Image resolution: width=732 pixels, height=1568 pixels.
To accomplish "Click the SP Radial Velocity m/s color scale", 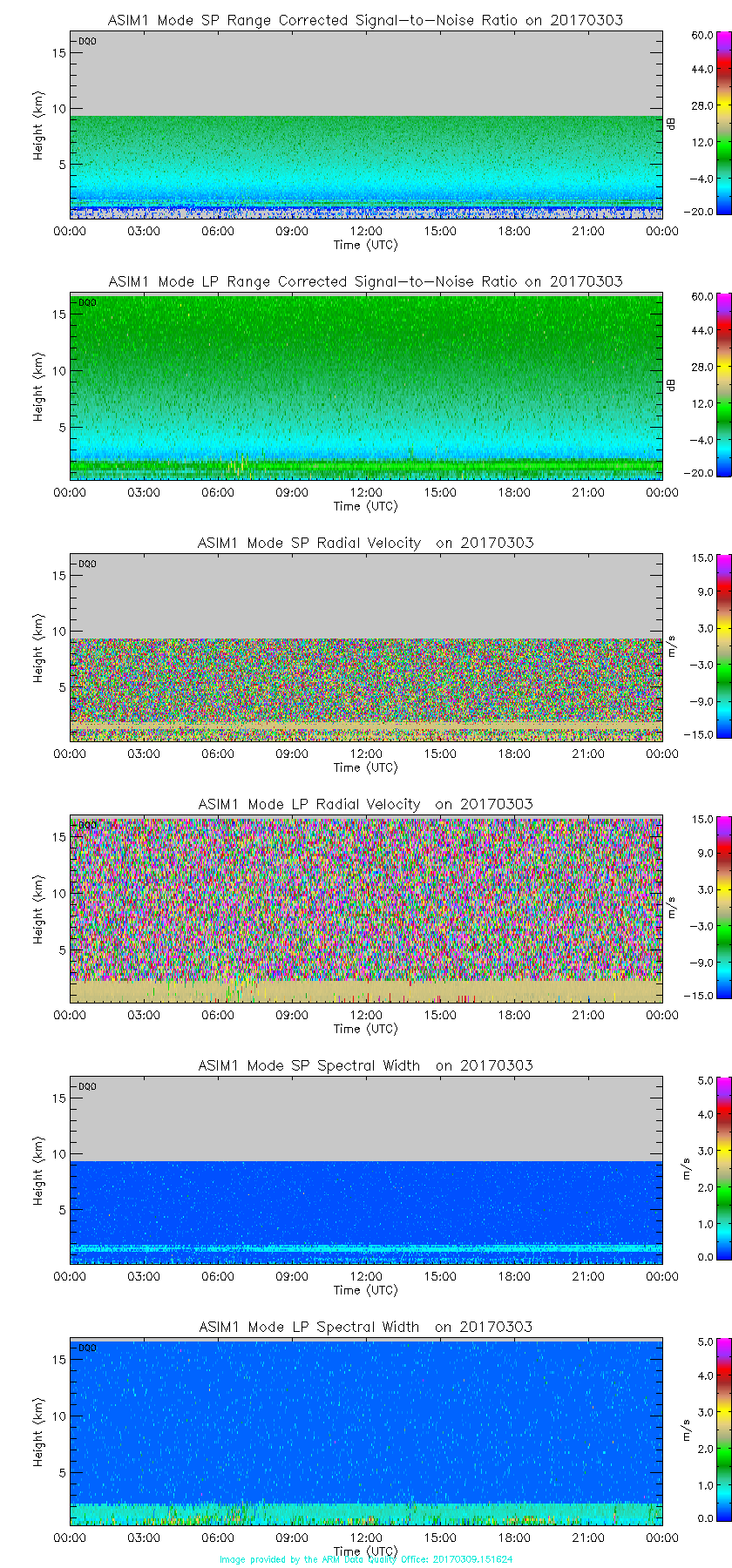I will (x=699, y=645).
